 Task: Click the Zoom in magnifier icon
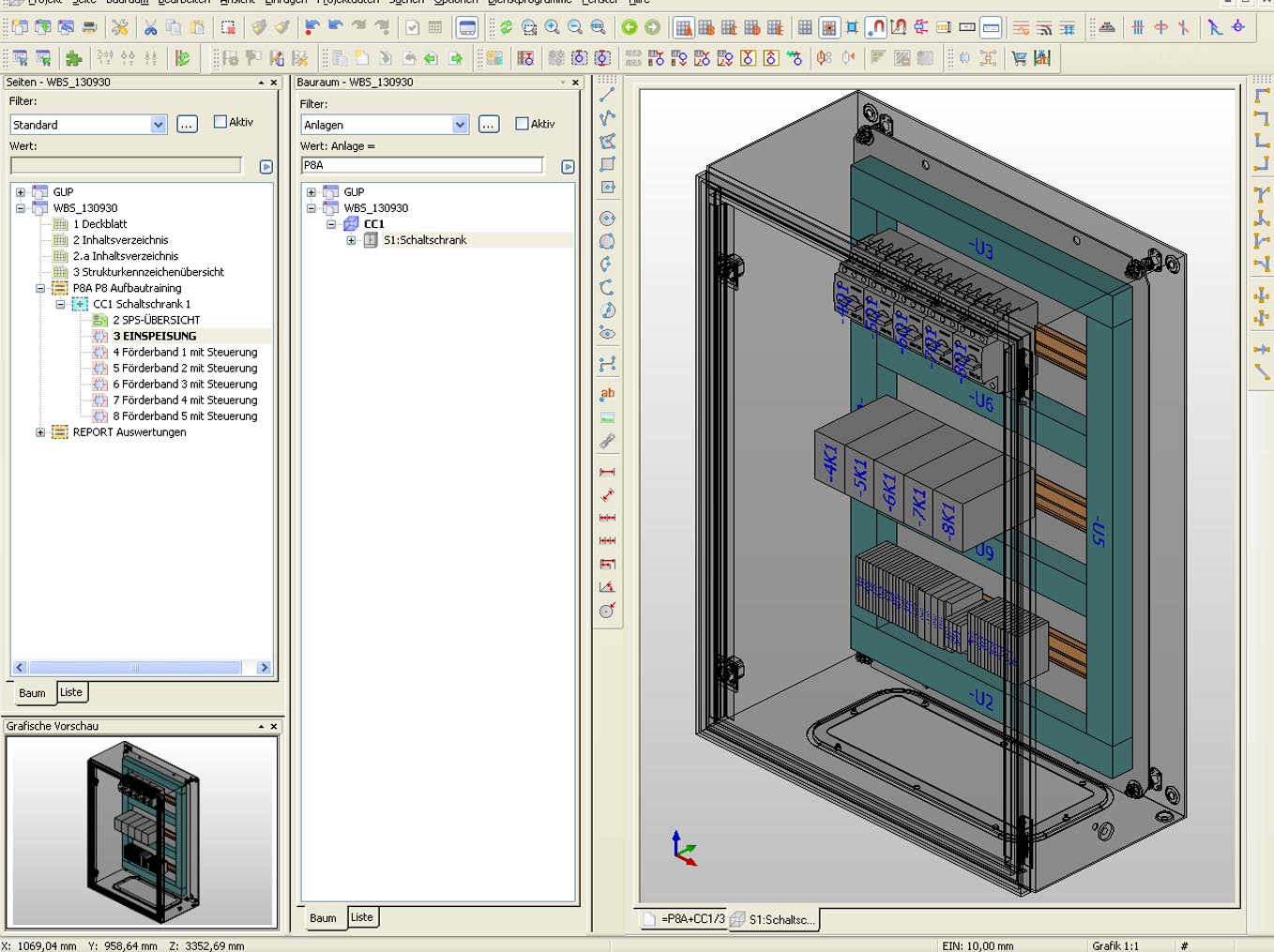coord(553,27)
